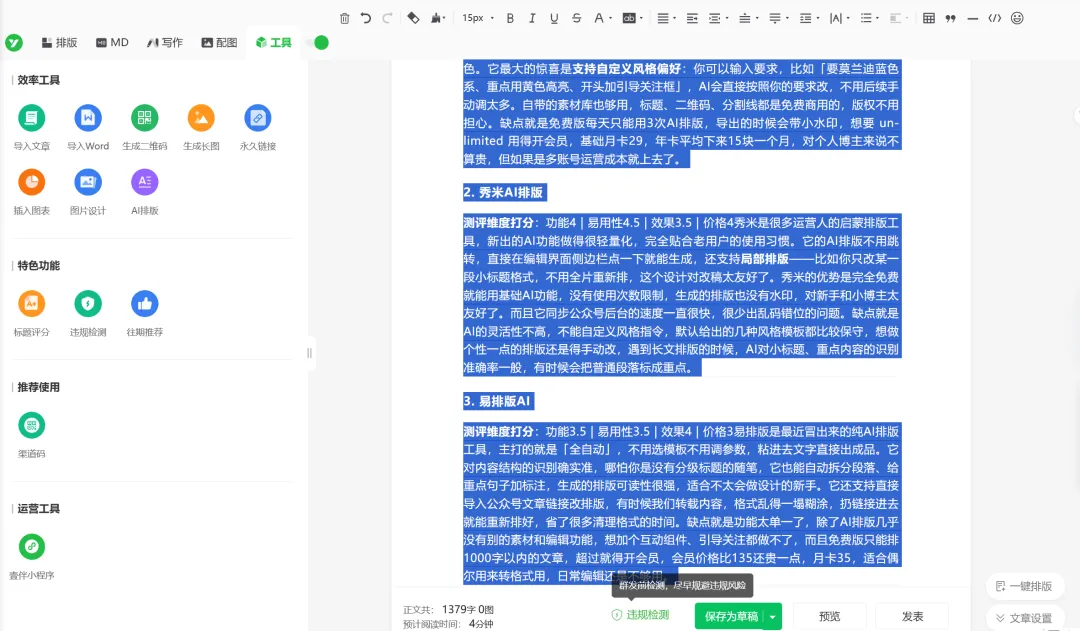The height and width of the screenshot is (631, 1080).
Task: Click the trash clear-content icon
Action: click(x=344, y=19)
